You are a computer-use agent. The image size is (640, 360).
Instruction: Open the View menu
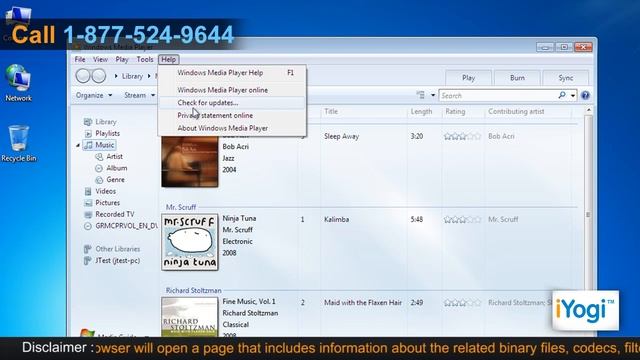[x=100, y=60]
